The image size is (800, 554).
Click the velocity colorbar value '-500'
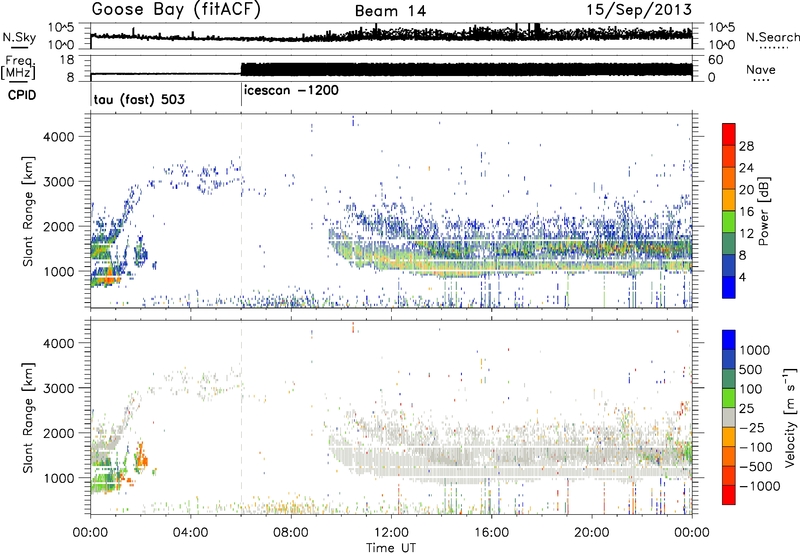pos(756,467)
